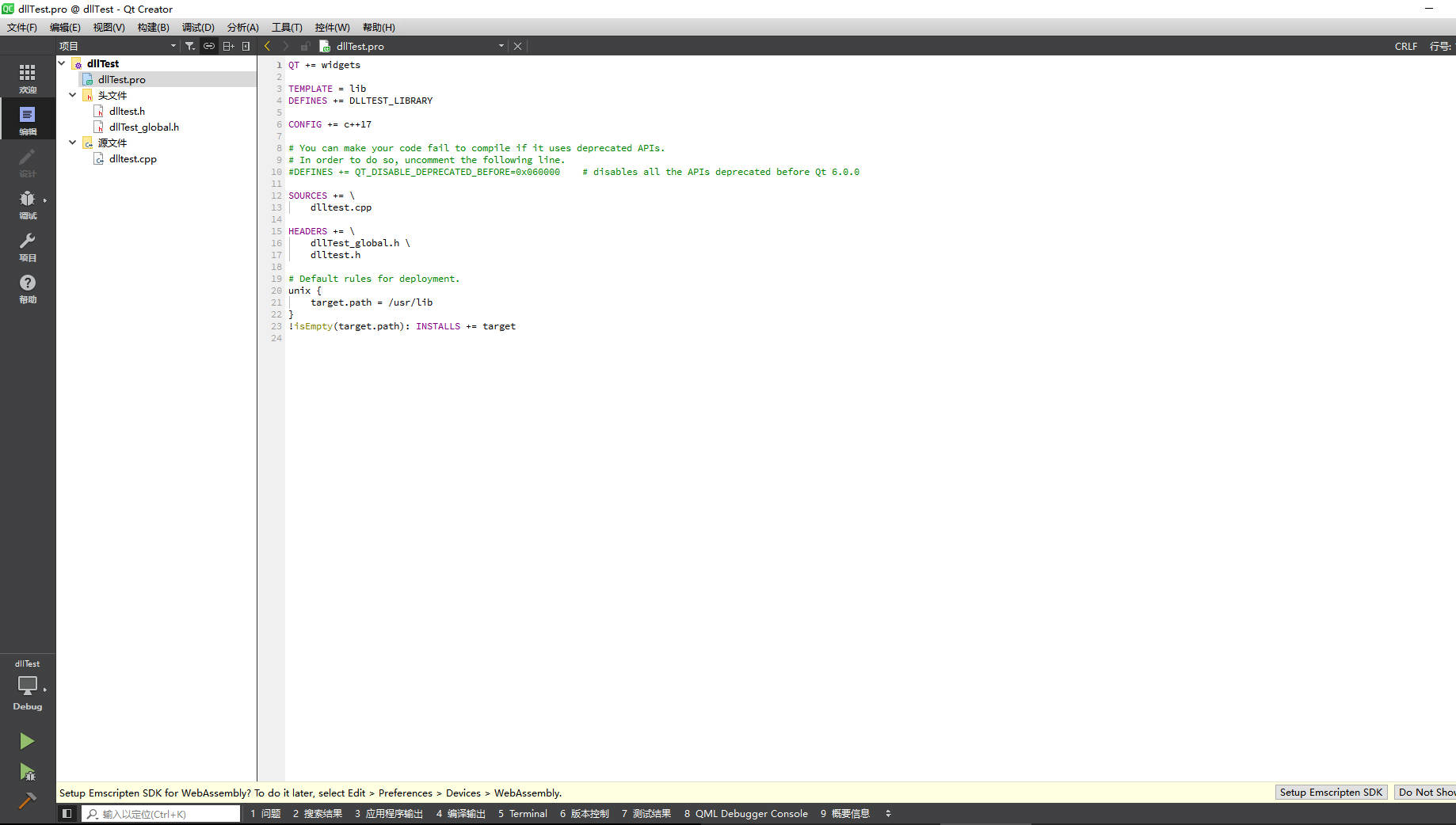Open 调试(D) menu

tap(198, 27)
